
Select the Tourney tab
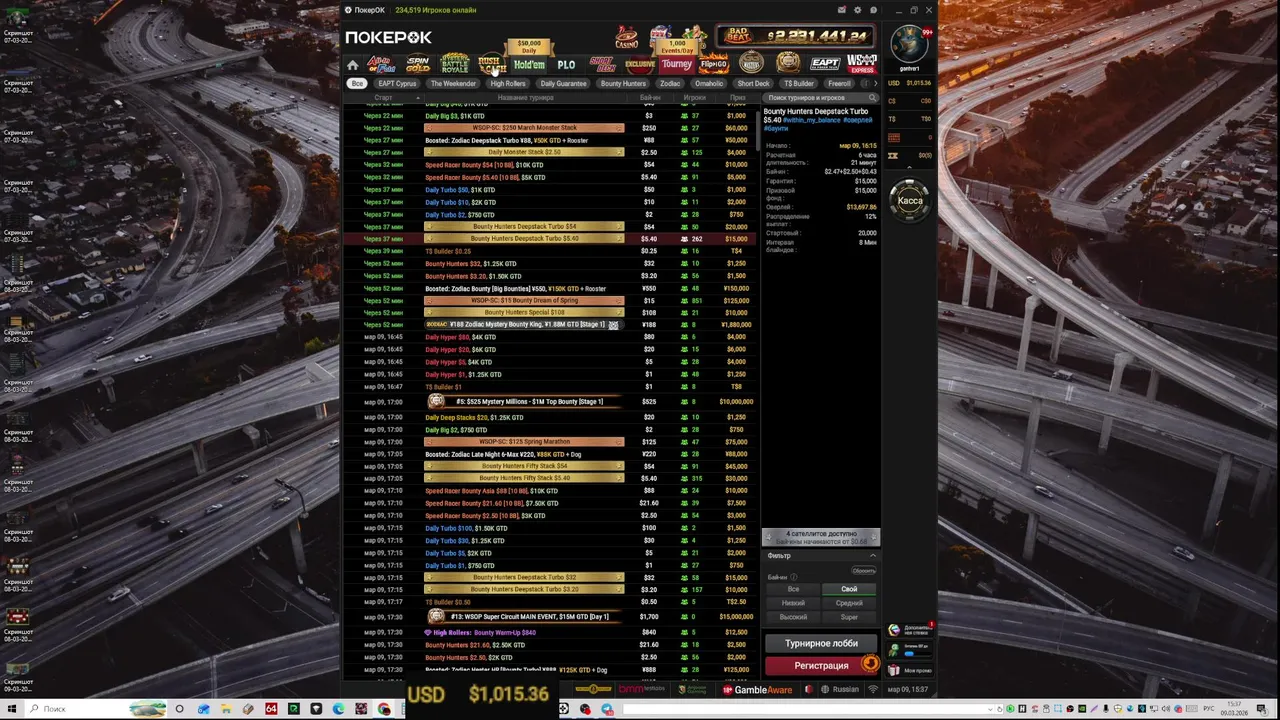(x=676, y=64)
